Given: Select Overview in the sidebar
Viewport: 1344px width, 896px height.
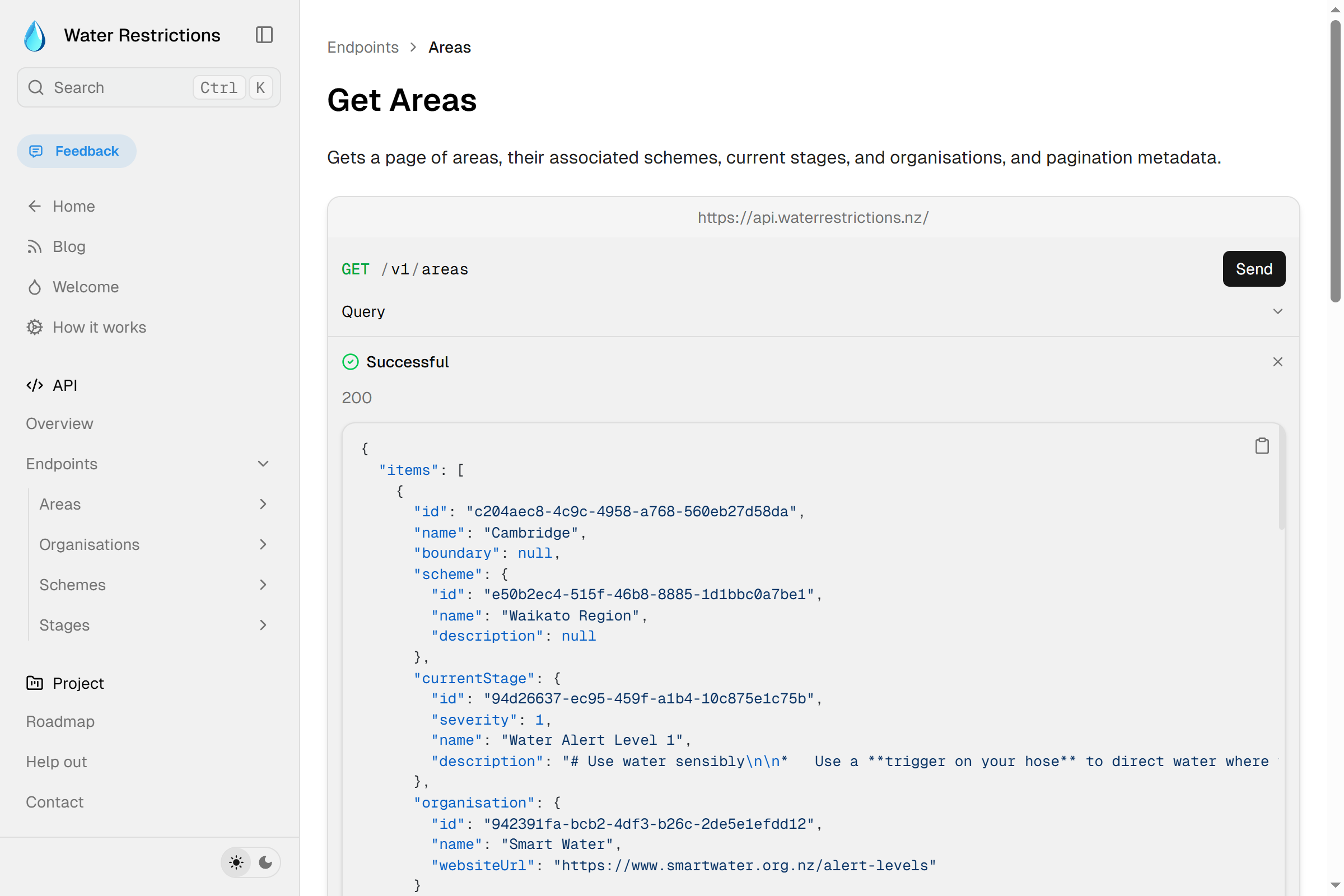Looking at the screenshot, I should (59, 423).
